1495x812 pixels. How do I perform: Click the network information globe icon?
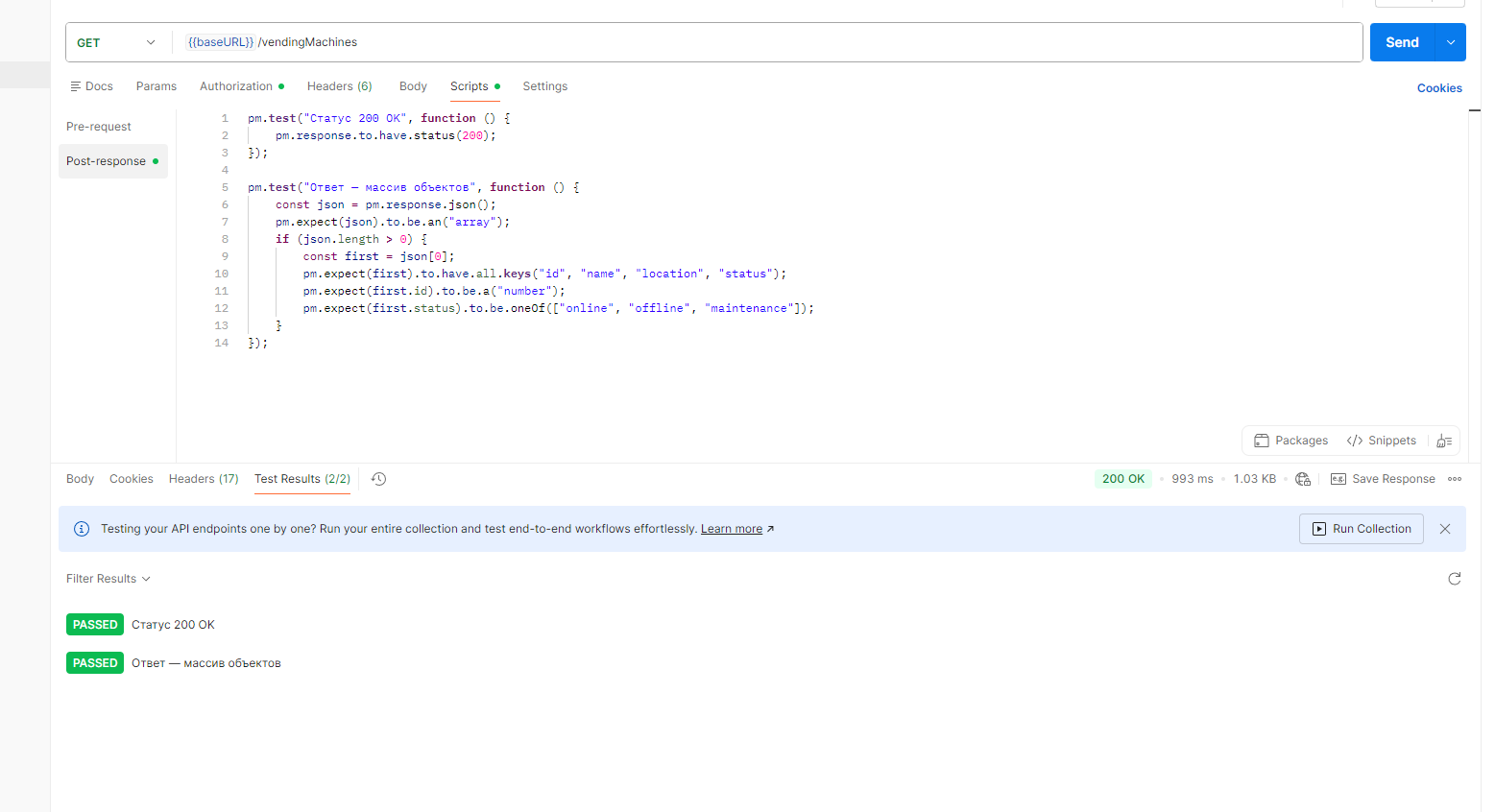point(1303,479)
